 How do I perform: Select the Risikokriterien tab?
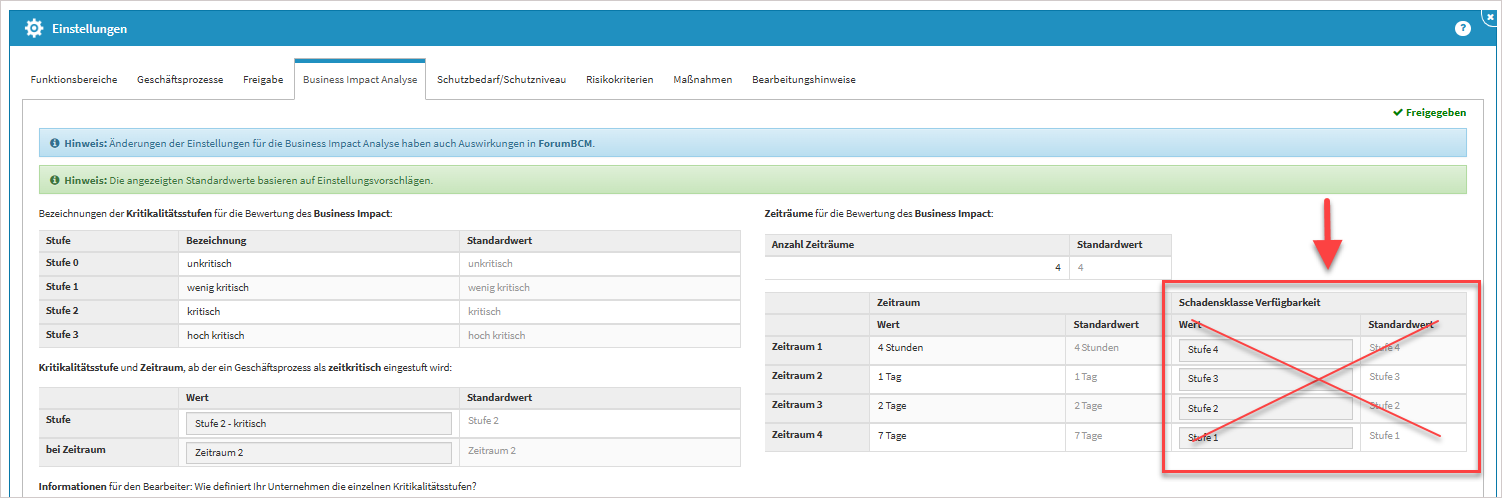[x=619, y=80]
